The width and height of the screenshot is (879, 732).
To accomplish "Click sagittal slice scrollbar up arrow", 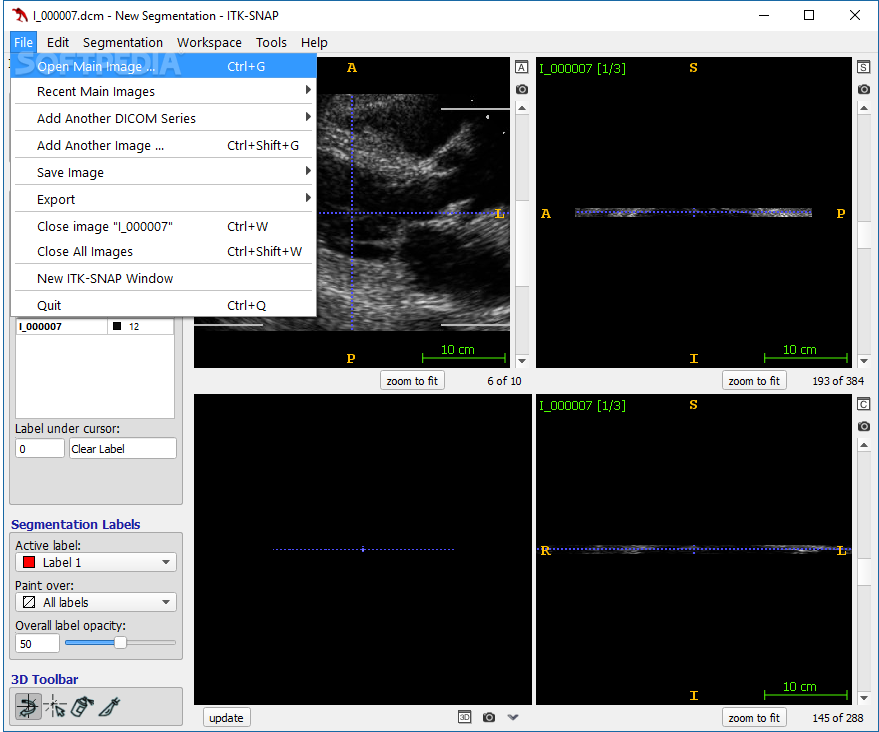I will [x=864, y=108].
